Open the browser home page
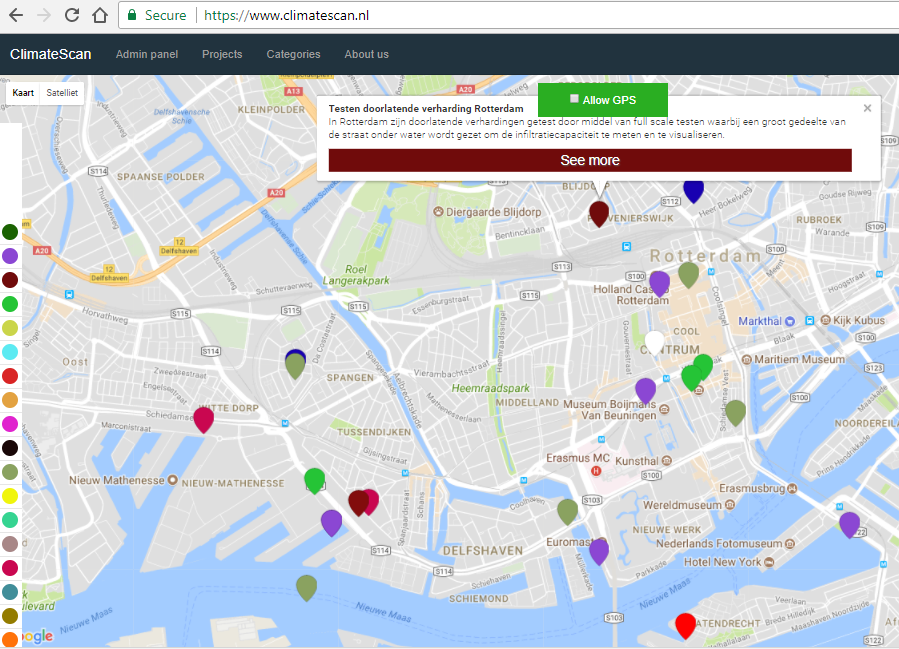 coord(100,15)
